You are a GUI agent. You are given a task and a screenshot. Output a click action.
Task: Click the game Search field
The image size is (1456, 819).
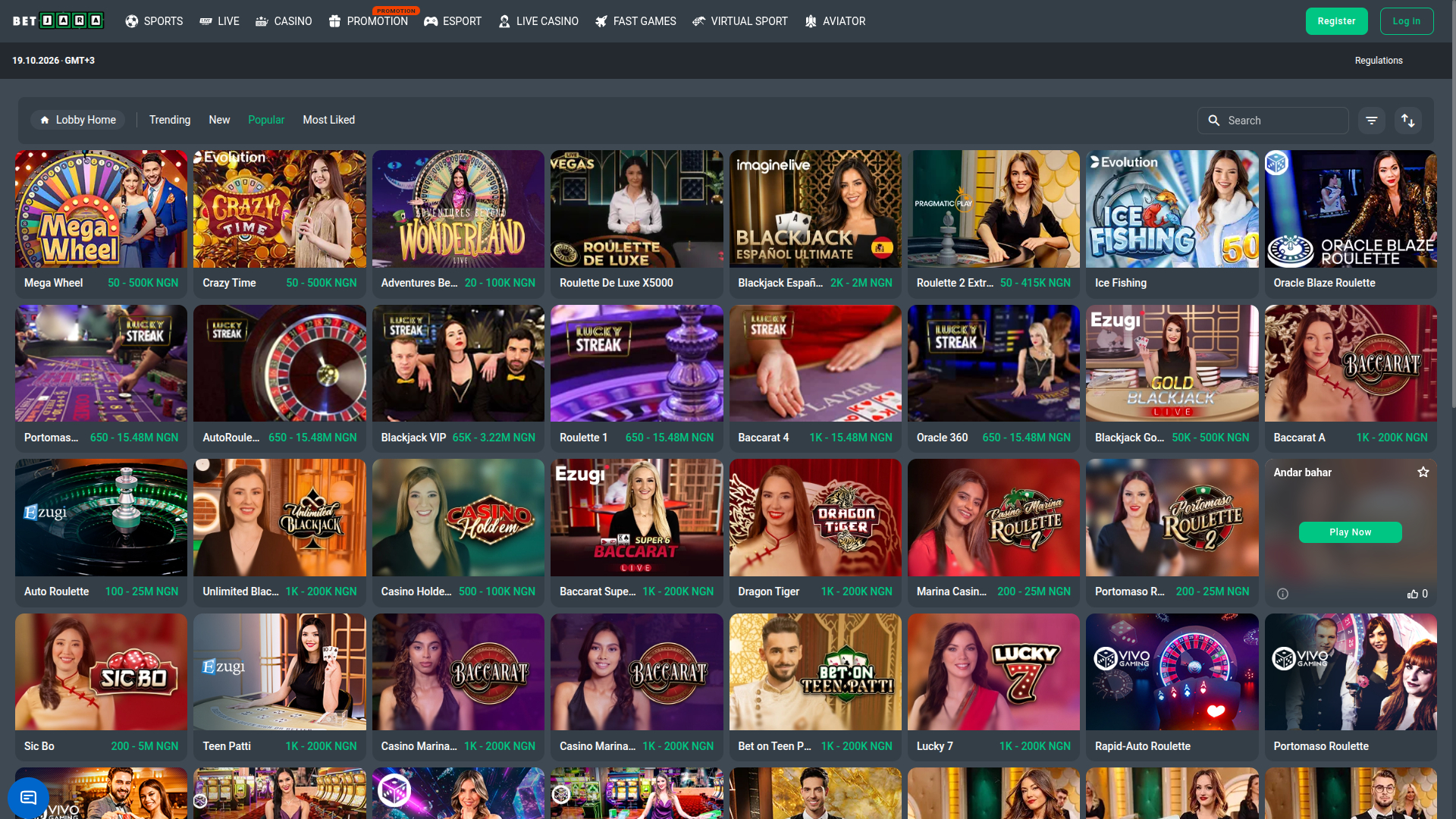tap(1272, 121)
